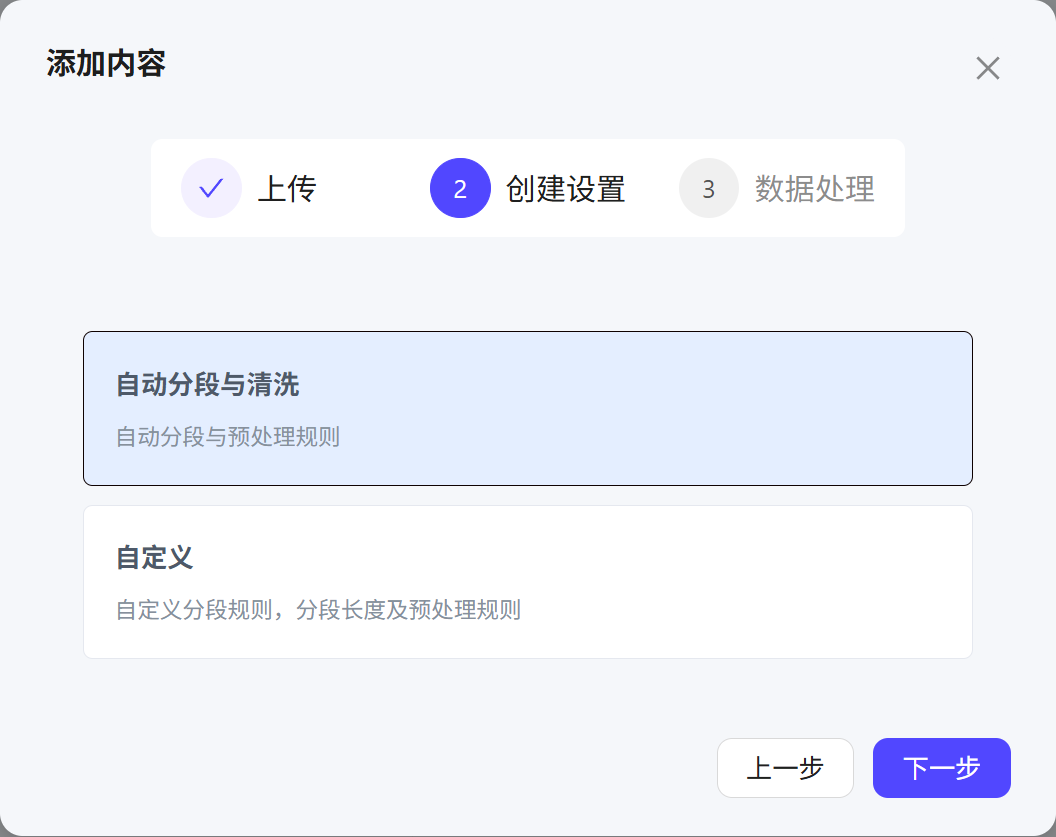Click the grey number 3 step circle
1056x837 pixels.
(708, 187)
